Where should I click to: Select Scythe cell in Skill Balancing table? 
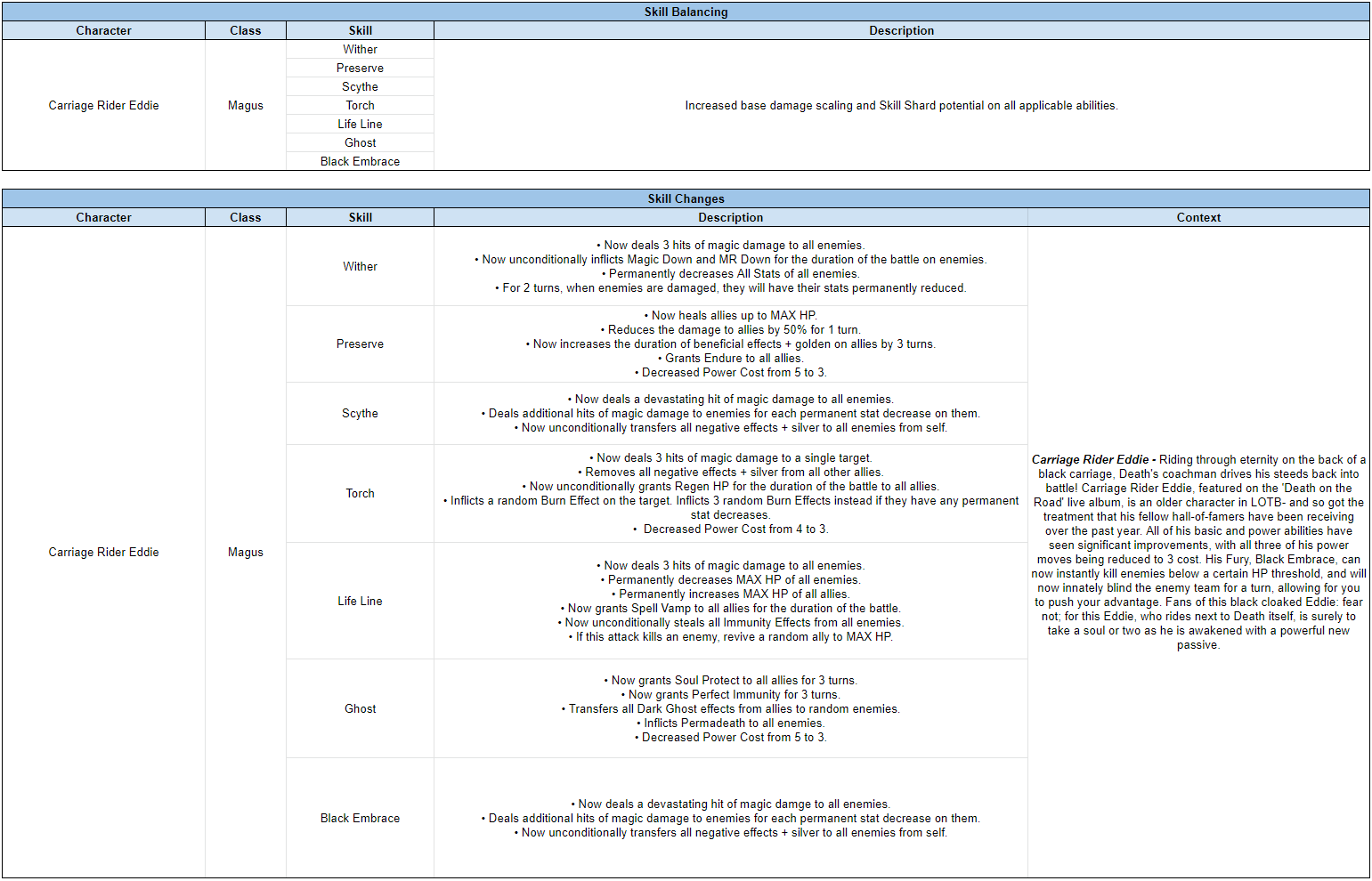[360, 86]
